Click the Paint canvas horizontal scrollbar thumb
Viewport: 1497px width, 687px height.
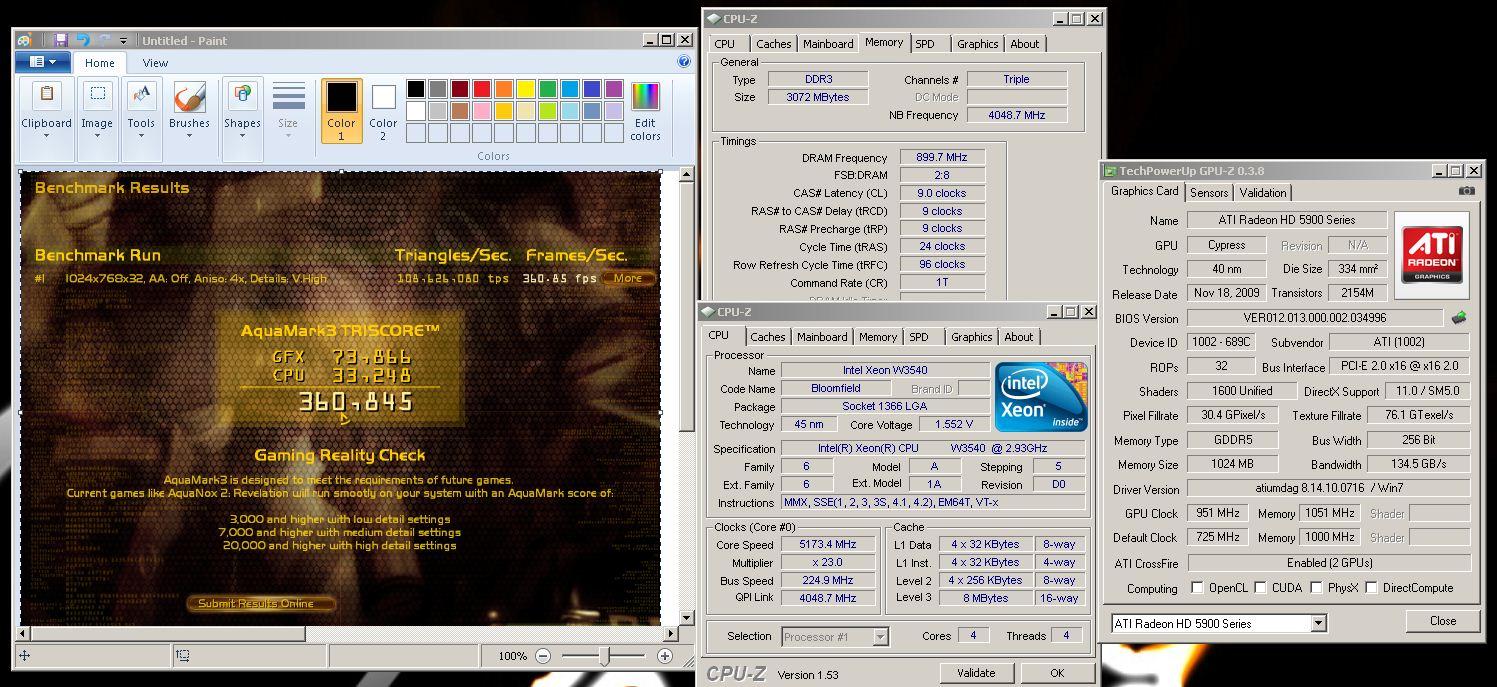[168, 633]
